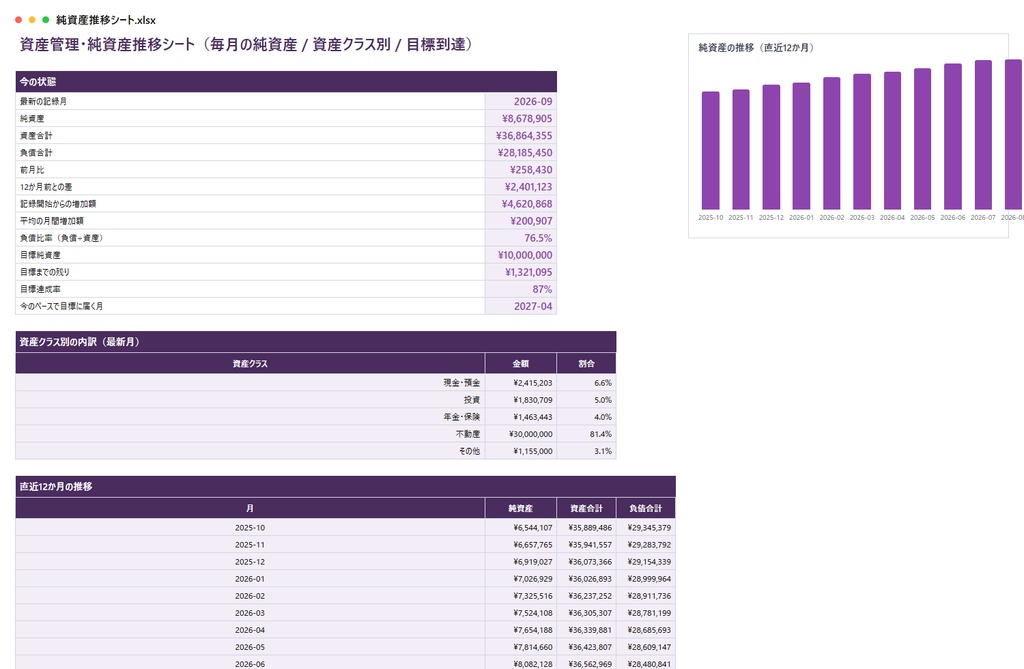Image resolution: width=1024 pixels, height=669 pixels.
Task: Click the ¥258,430 month-over-month value
Action: click(x=521, y=169)
